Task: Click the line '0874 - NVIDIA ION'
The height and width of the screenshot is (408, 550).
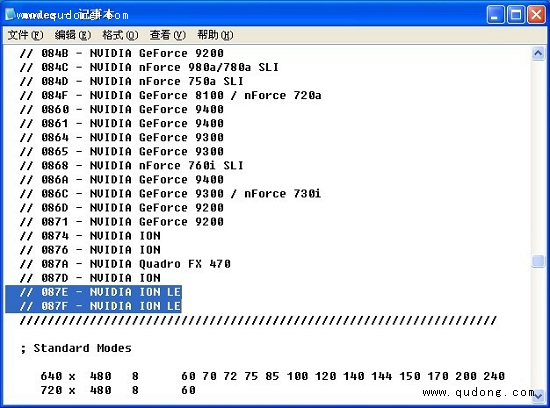Action: coord(90,236)
